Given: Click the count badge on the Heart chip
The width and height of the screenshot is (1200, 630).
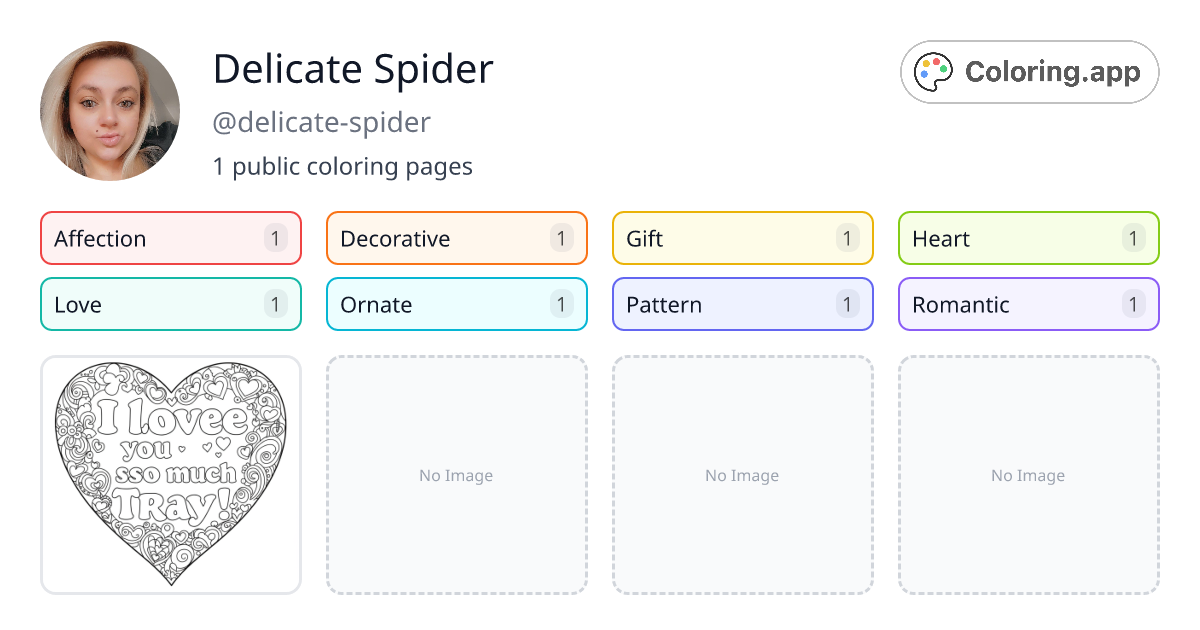Looking at the screenshot, I should 1133,238.
